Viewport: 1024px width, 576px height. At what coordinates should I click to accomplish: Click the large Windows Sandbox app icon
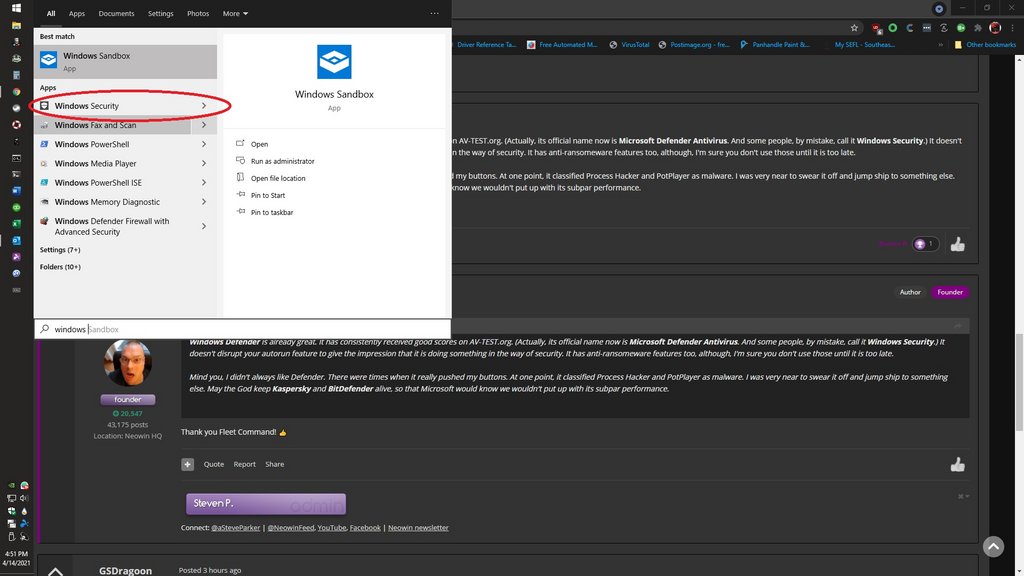(334, 61)
